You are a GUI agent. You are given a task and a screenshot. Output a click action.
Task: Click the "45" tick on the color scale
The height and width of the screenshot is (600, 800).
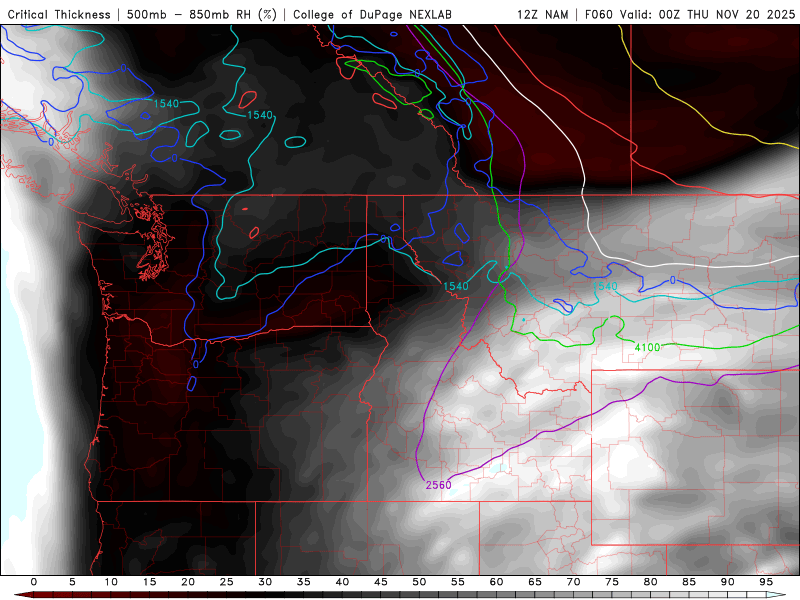click(381, 582)
